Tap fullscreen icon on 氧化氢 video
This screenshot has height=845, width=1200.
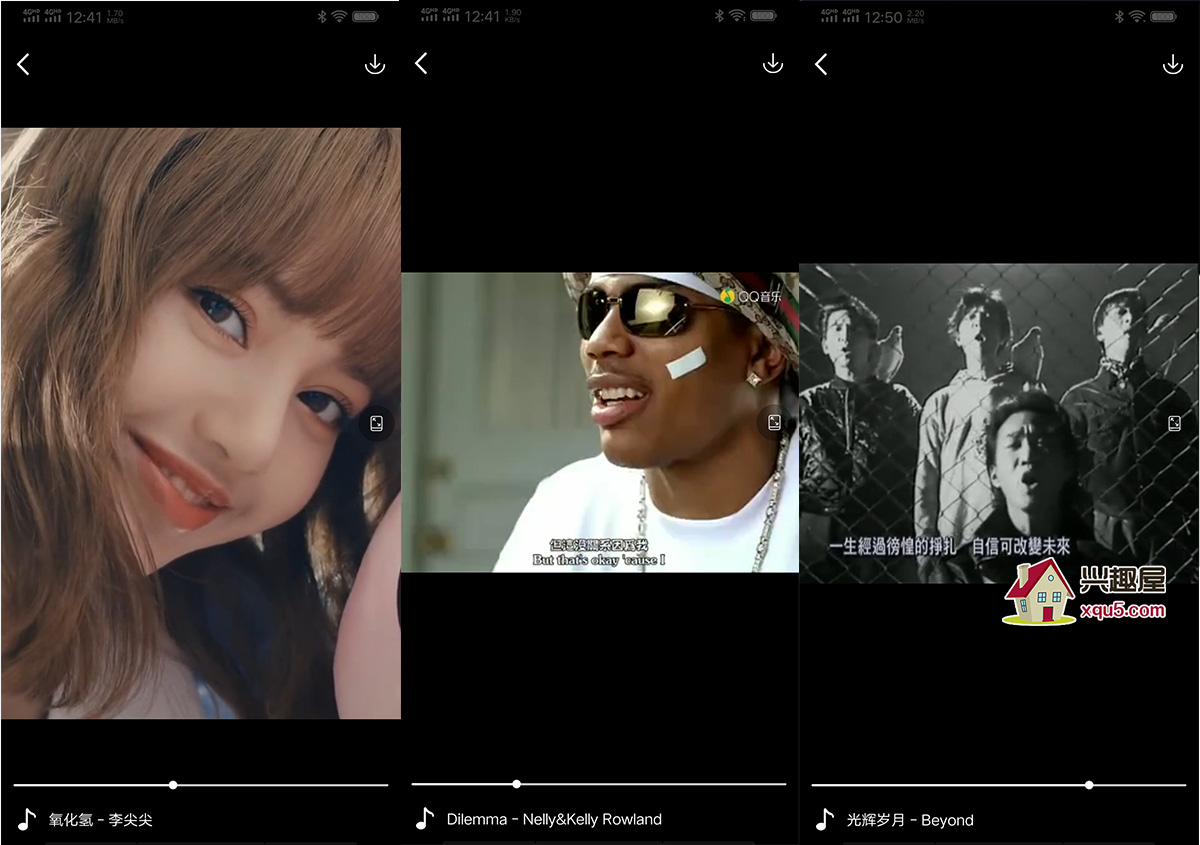(376, 423)
